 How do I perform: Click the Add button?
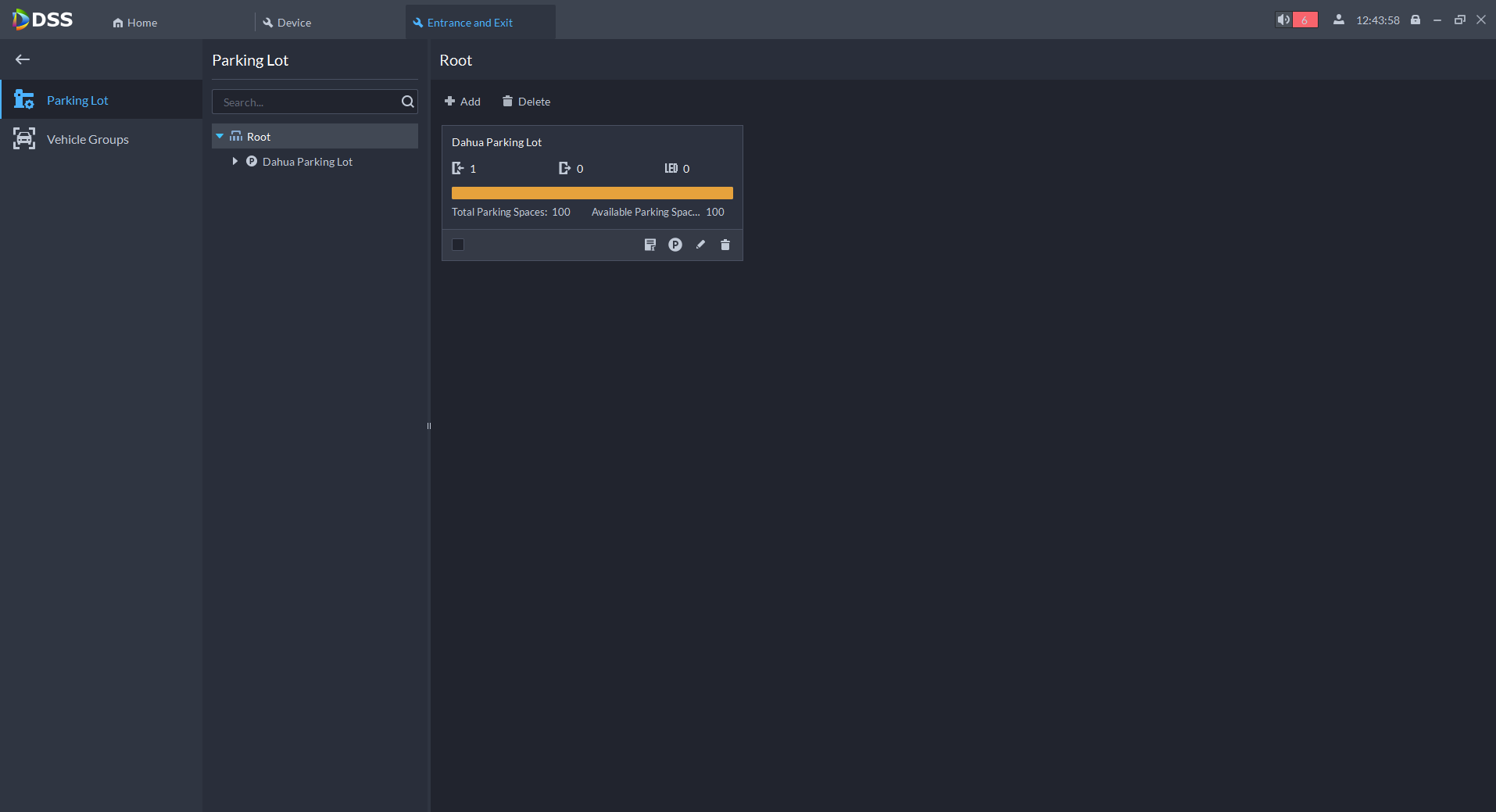(463, 102)
